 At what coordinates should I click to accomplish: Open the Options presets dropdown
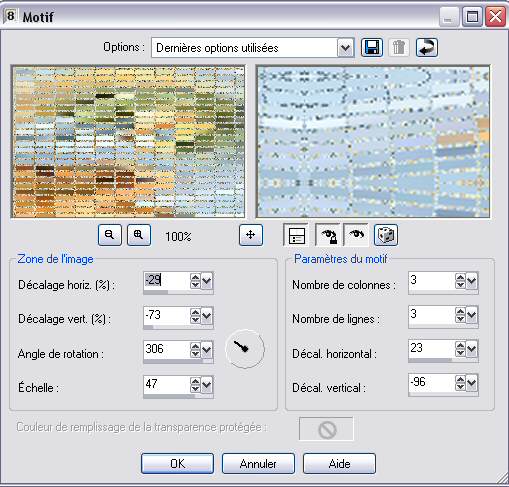click(345, 48)
